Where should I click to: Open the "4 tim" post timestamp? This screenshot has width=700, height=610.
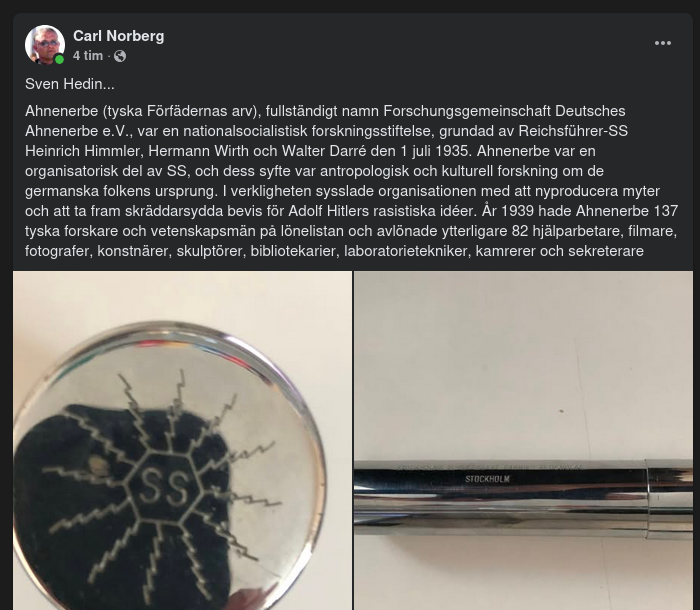[88, 56]
